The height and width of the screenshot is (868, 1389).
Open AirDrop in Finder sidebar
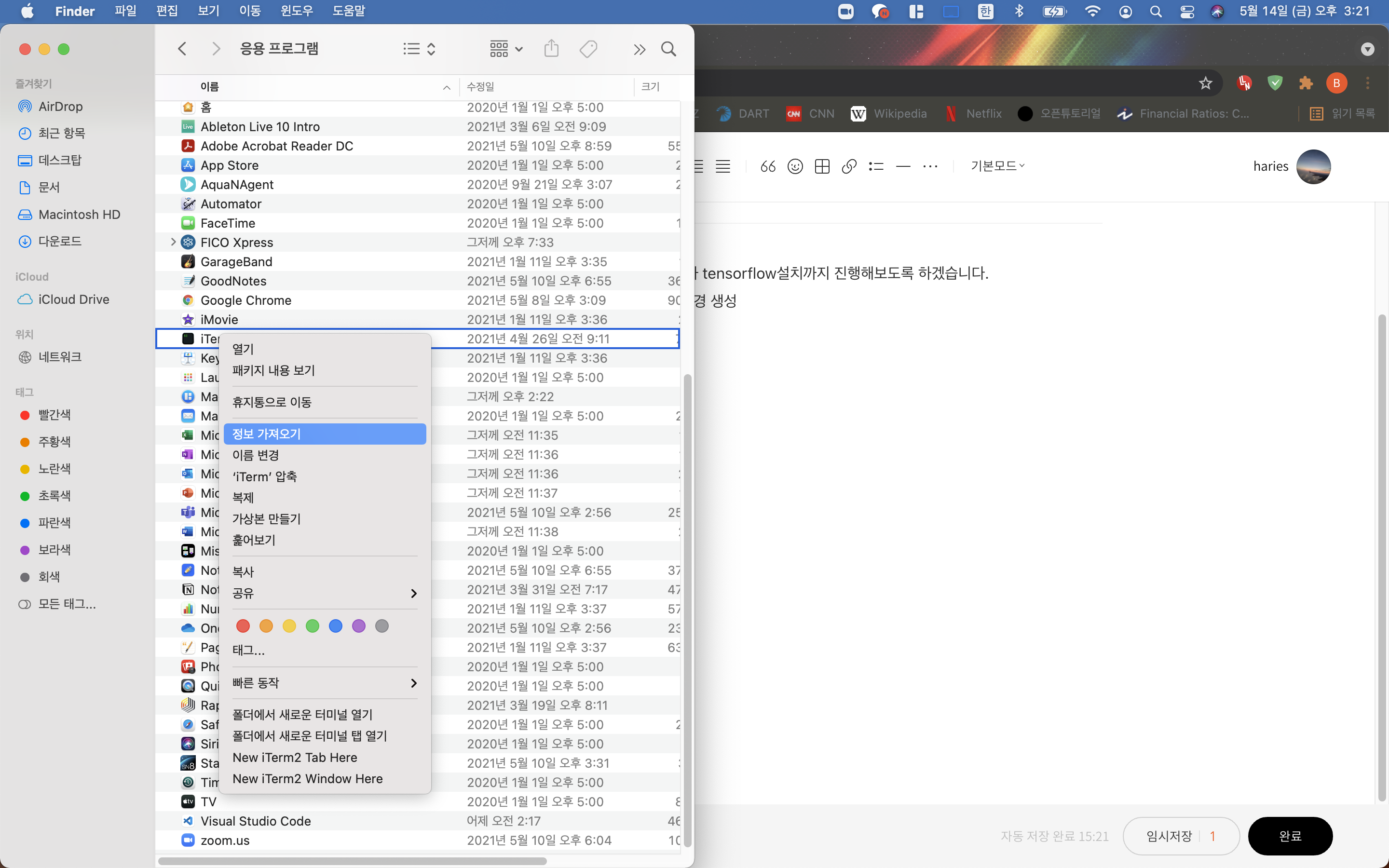[60, 106]
